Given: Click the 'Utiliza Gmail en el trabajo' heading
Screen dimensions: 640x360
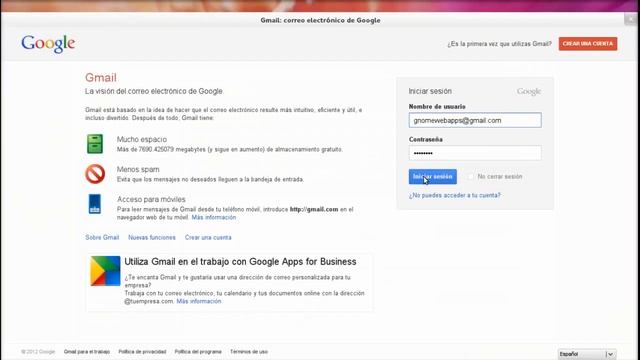Looking at the screenshot, I should click(240, 262).
